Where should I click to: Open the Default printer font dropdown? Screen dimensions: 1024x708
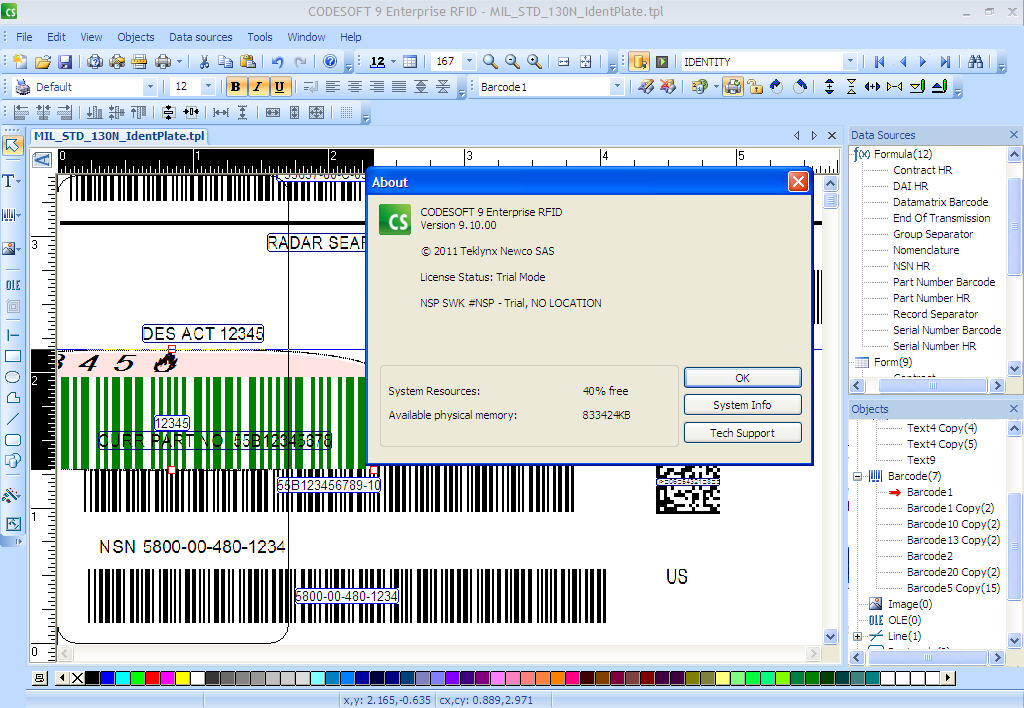point(150,87)
